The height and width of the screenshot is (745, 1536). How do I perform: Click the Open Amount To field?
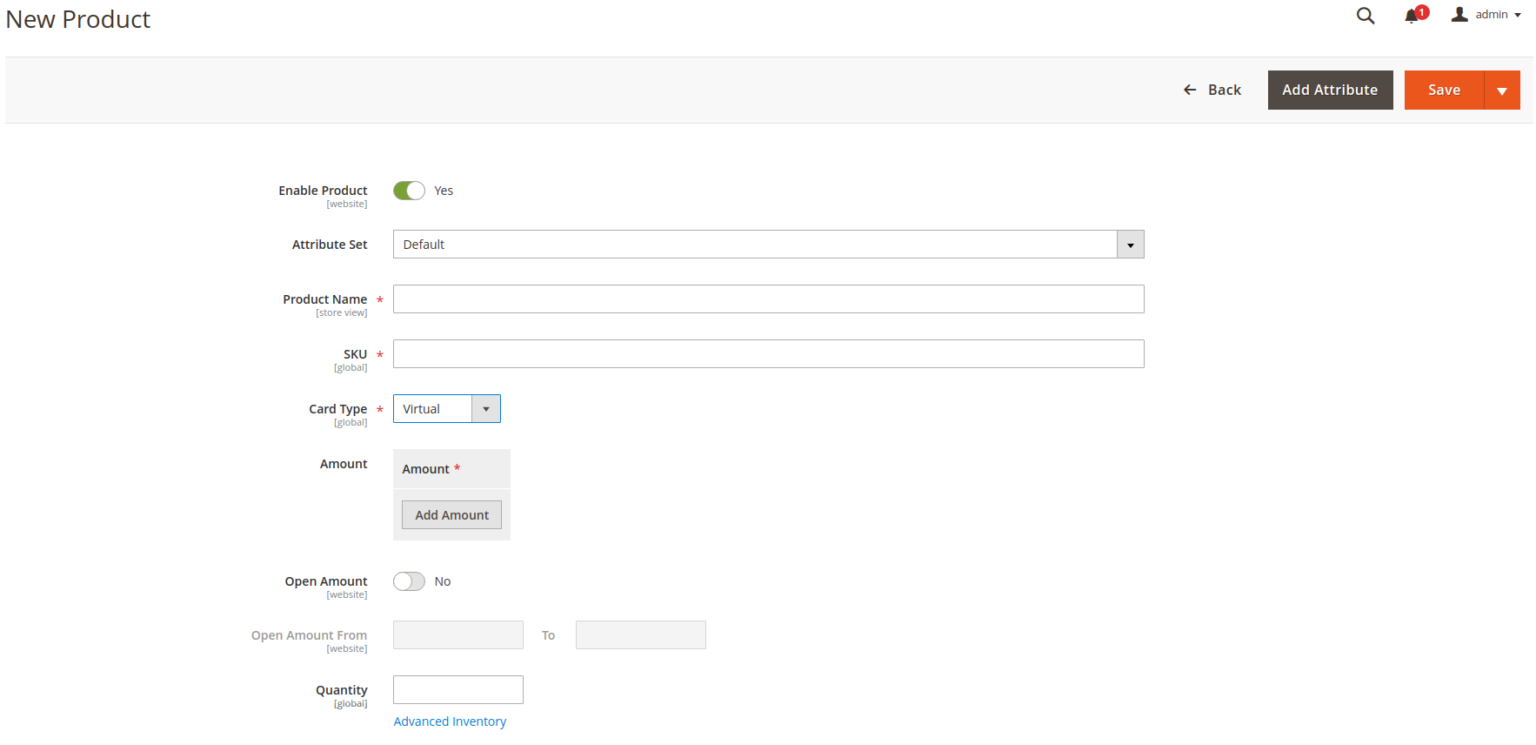tap(641, 635)
